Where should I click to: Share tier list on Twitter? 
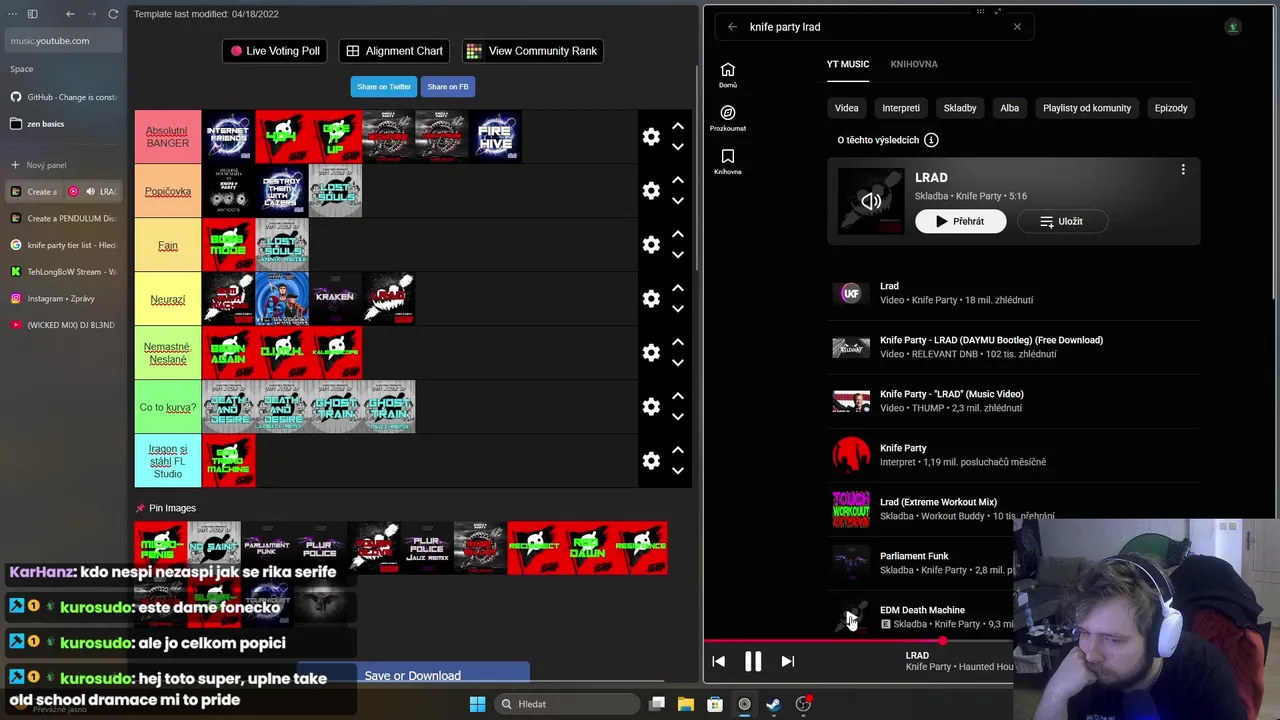pyautogui.click(x=384, y=87)
